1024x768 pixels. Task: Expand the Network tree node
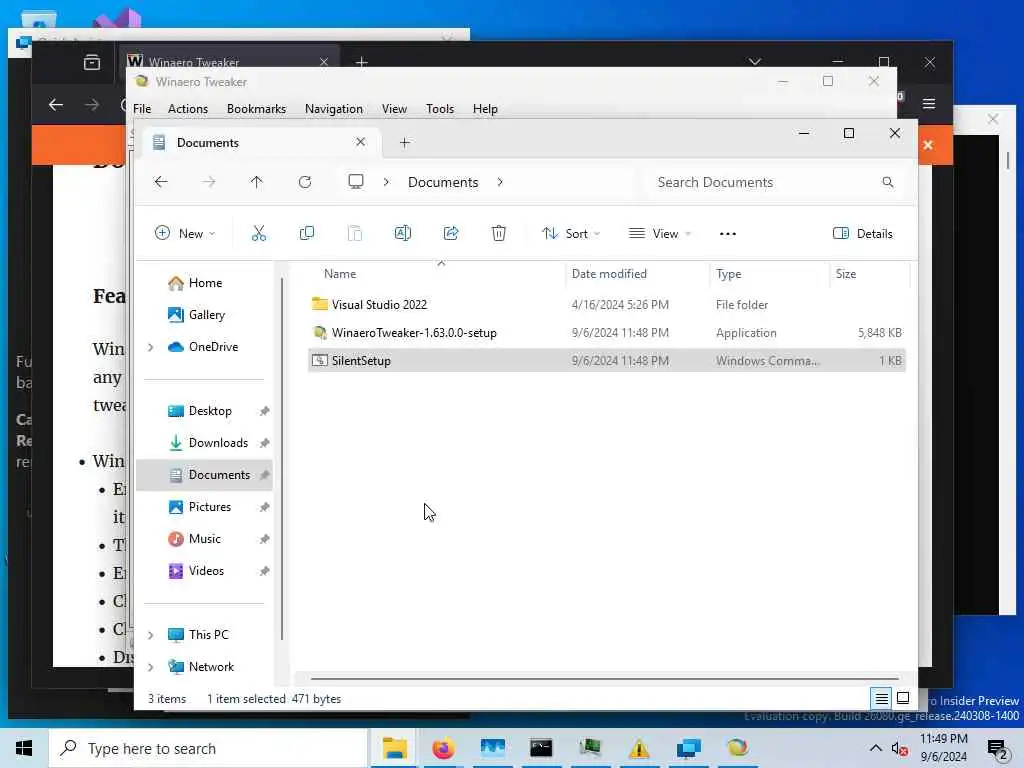pyautogui.click(x=151, y=667)
